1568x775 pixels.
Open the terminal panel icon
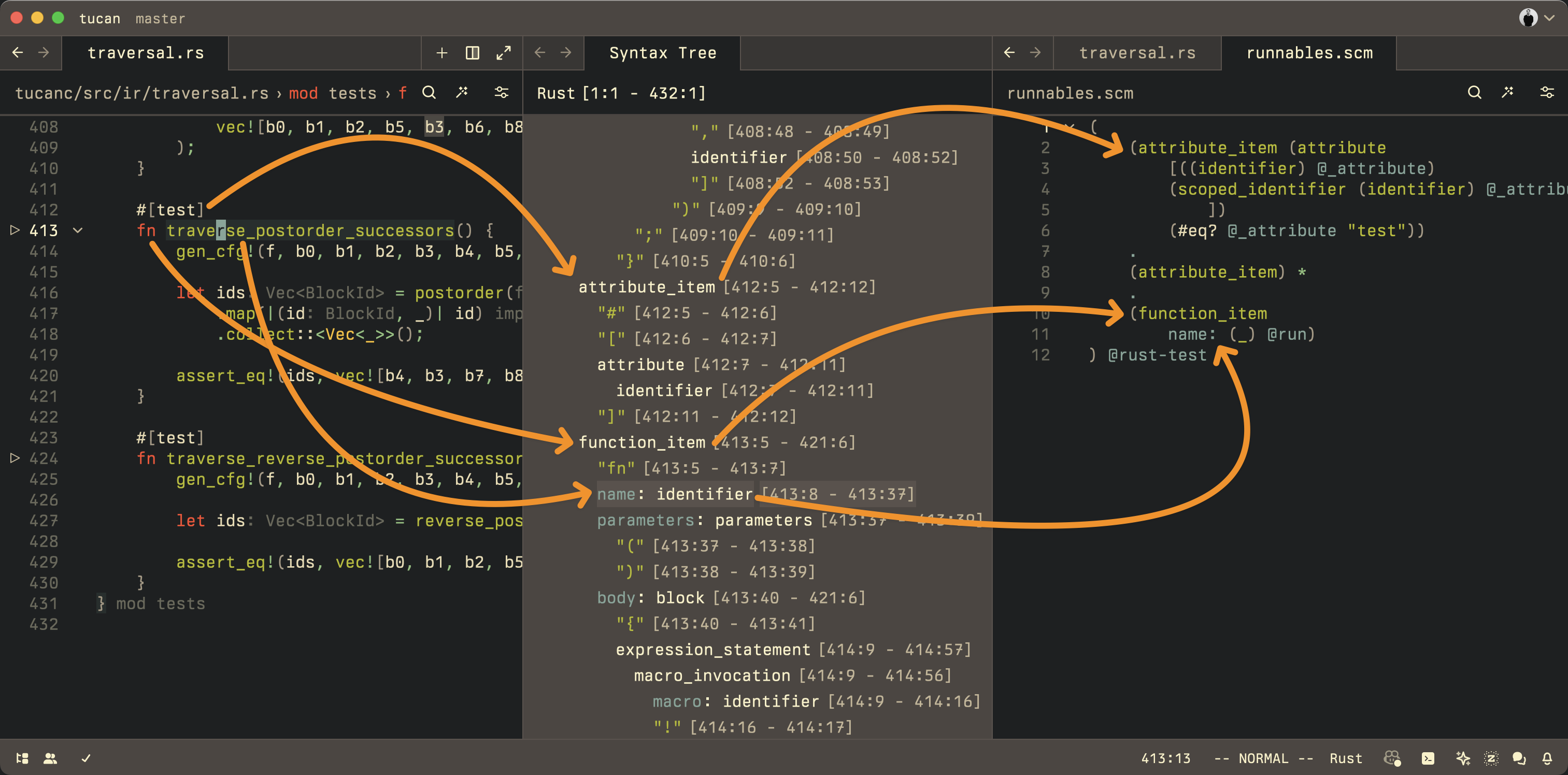point(1429,758)
